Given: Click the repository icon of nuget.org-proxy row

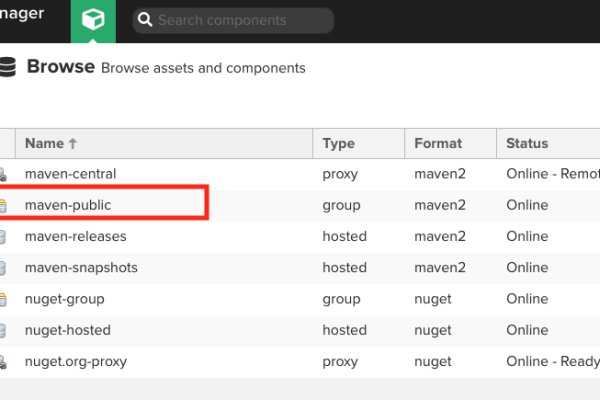Looking at the screenshot, I should (3, 362).
